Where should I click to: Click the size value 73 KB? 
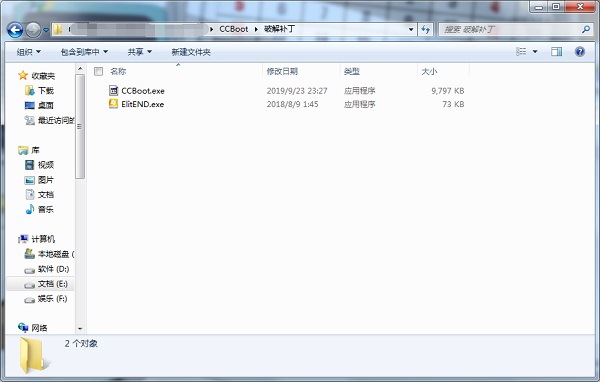[453, 104]
